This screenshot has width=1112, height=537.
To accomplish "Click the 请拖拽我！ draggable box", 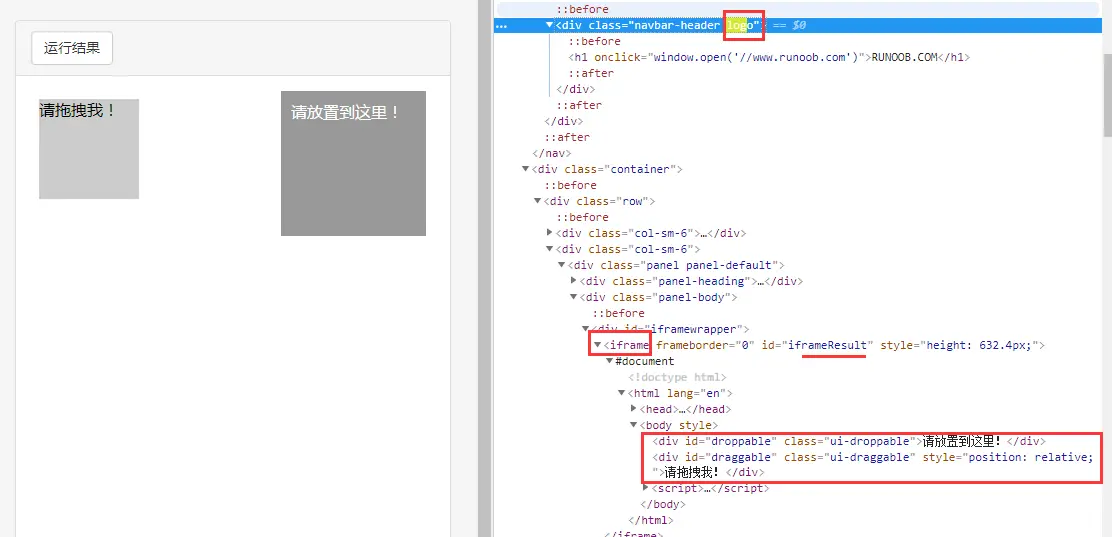I will (x=89, y=149).
